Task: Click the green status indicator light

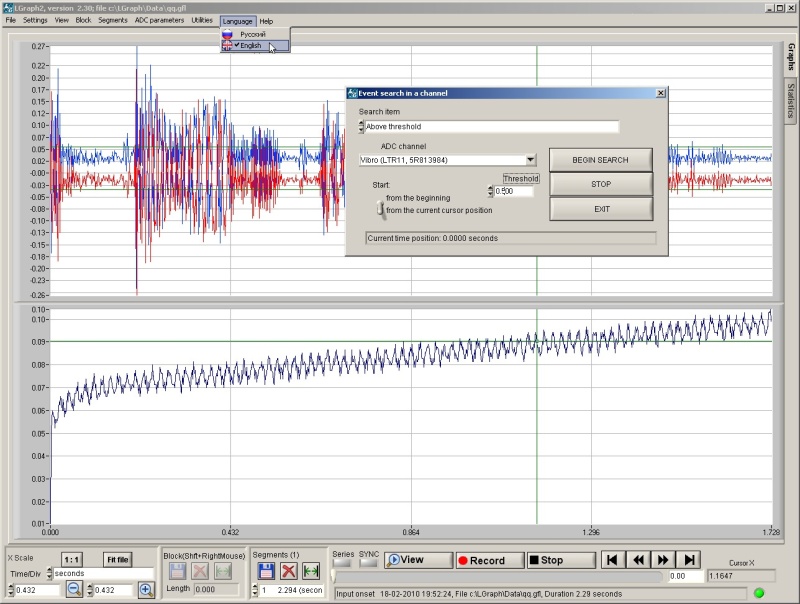Action: pyautogui.click(x=759, y=593)
